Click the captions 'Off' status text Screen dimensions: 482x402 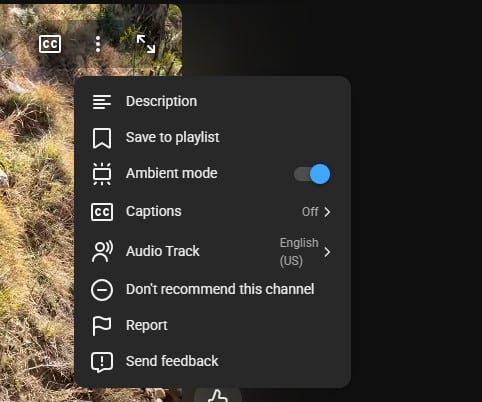pos(310,212)
